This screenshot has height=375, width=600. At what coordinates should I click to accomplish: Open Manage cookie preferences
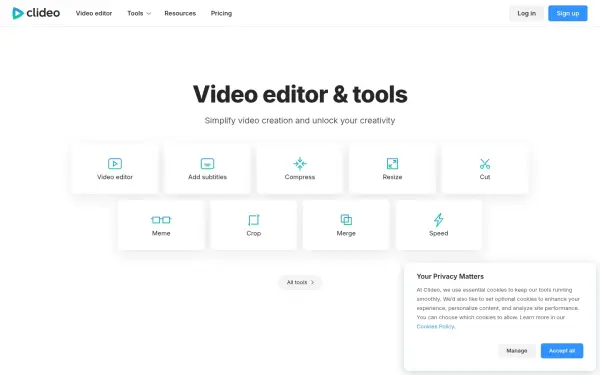(x=517, y=351)
